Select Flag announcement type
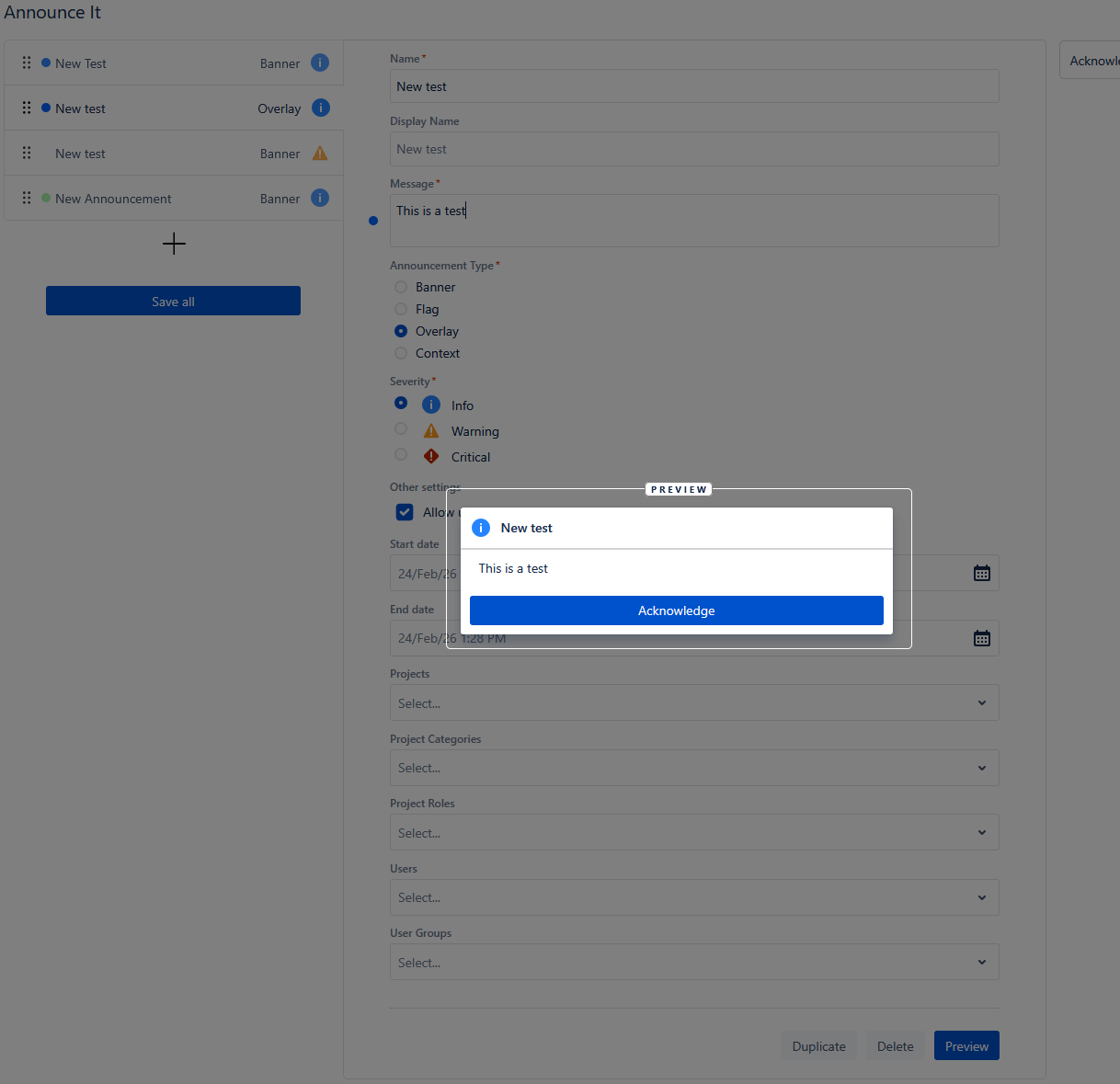This screenshot has height=1084, width=1120. (x=401, y=309)
